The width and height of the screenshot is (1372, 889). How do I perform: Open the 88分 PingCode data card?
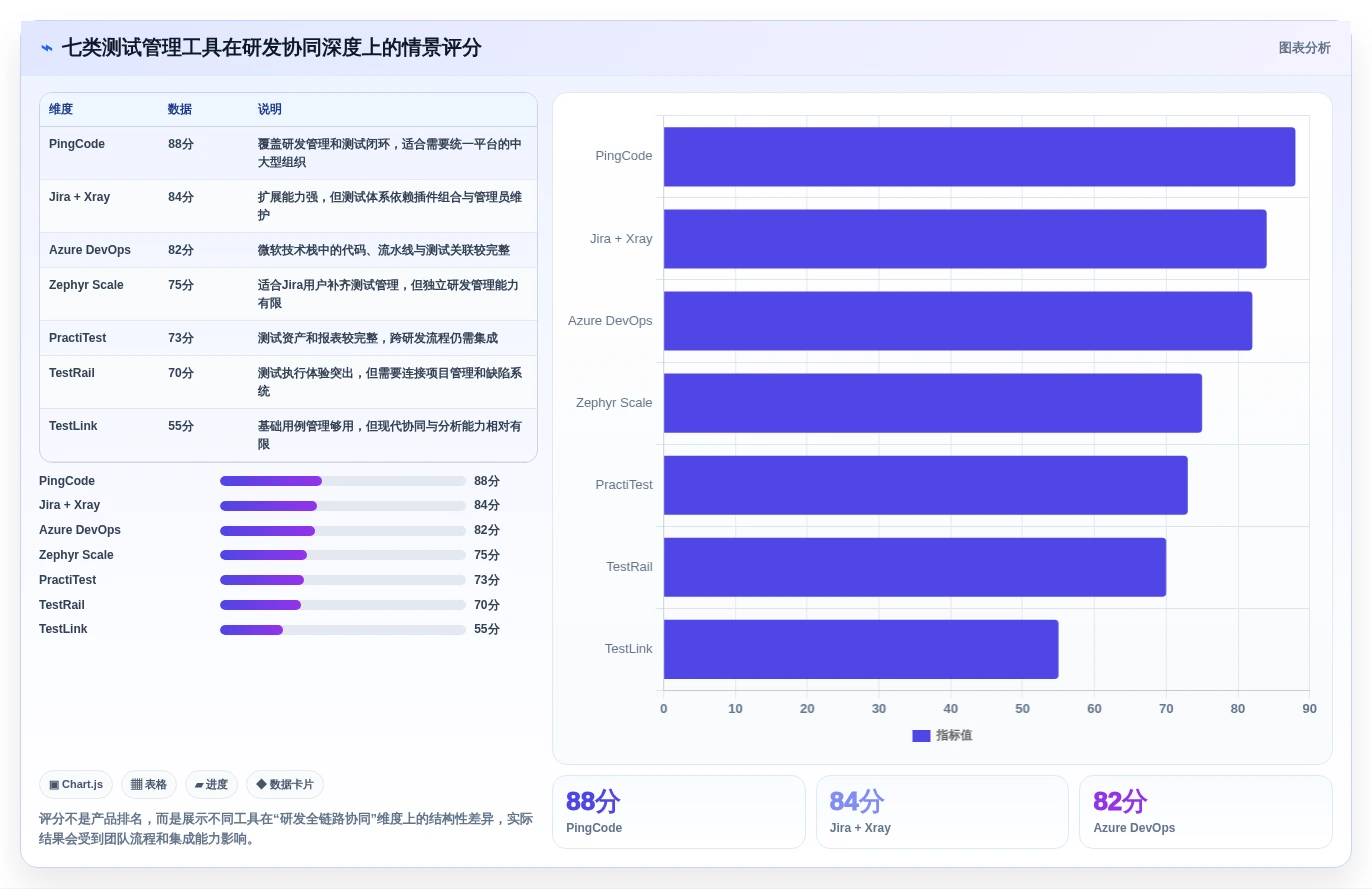pyautogui.click(x=679, y=812)
